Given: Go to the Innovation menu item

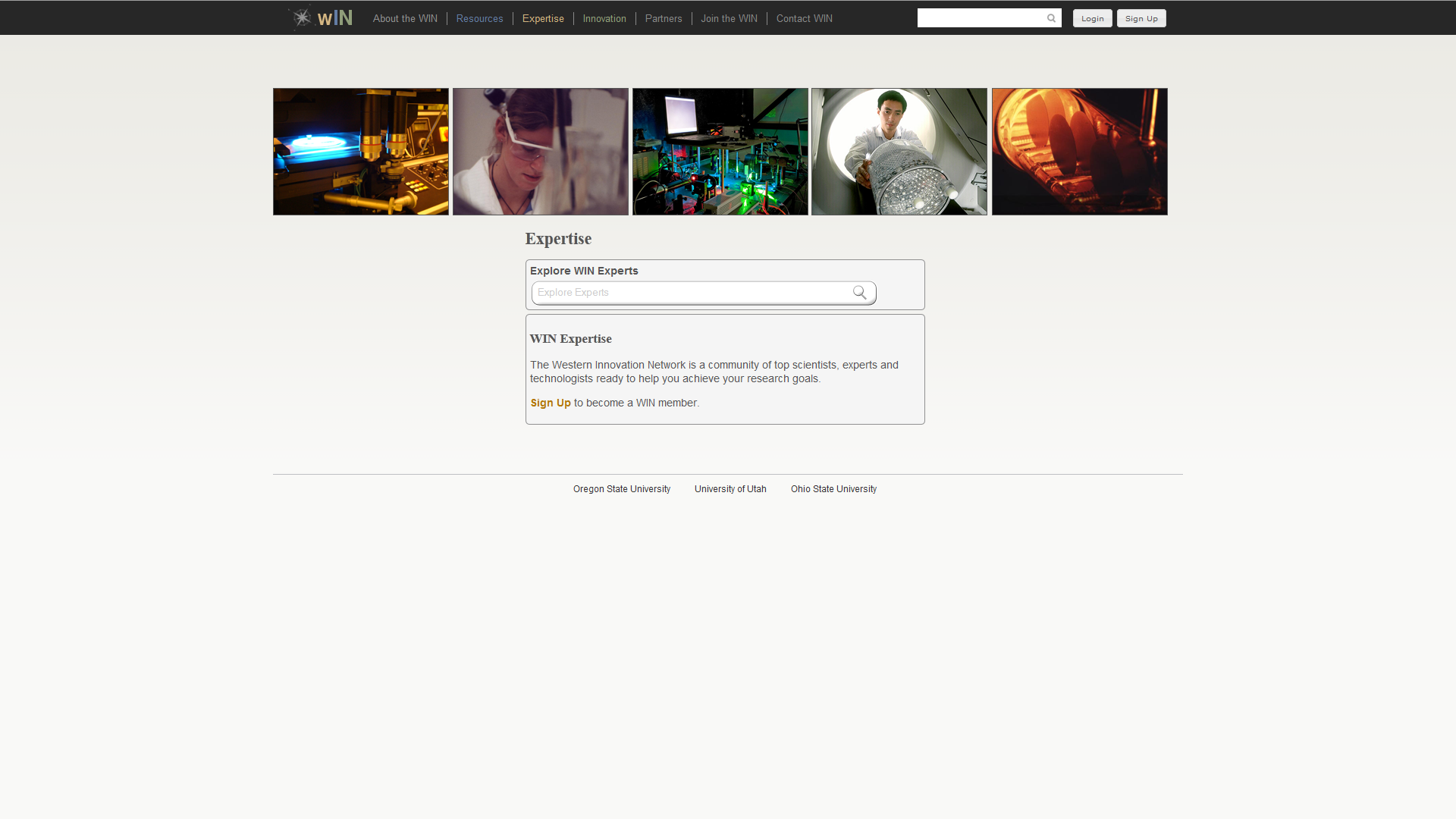Looking at the screenshot, I should pyautogui.click(x=604, y=18).
